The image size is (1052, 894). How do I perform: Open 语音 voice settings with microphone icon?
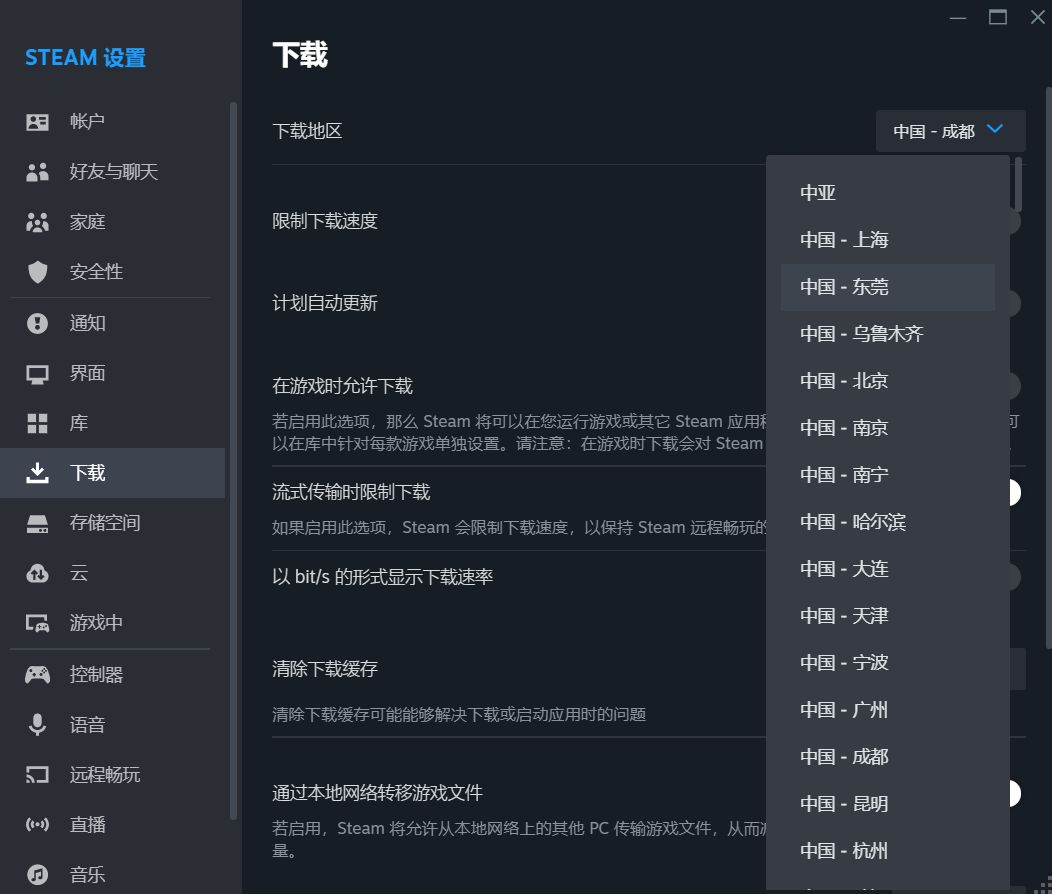(37, 723)
